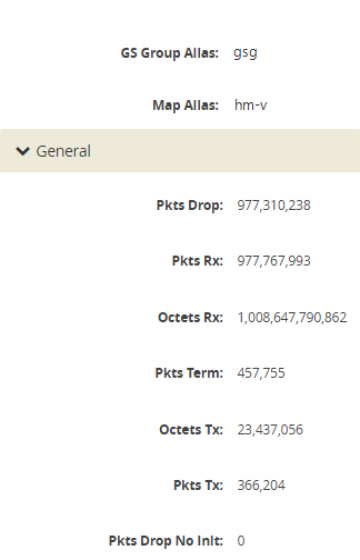Click the Pkts Drop No Init value 0
This screenshot has height=560, width=360.
click(x=241, y=541)
